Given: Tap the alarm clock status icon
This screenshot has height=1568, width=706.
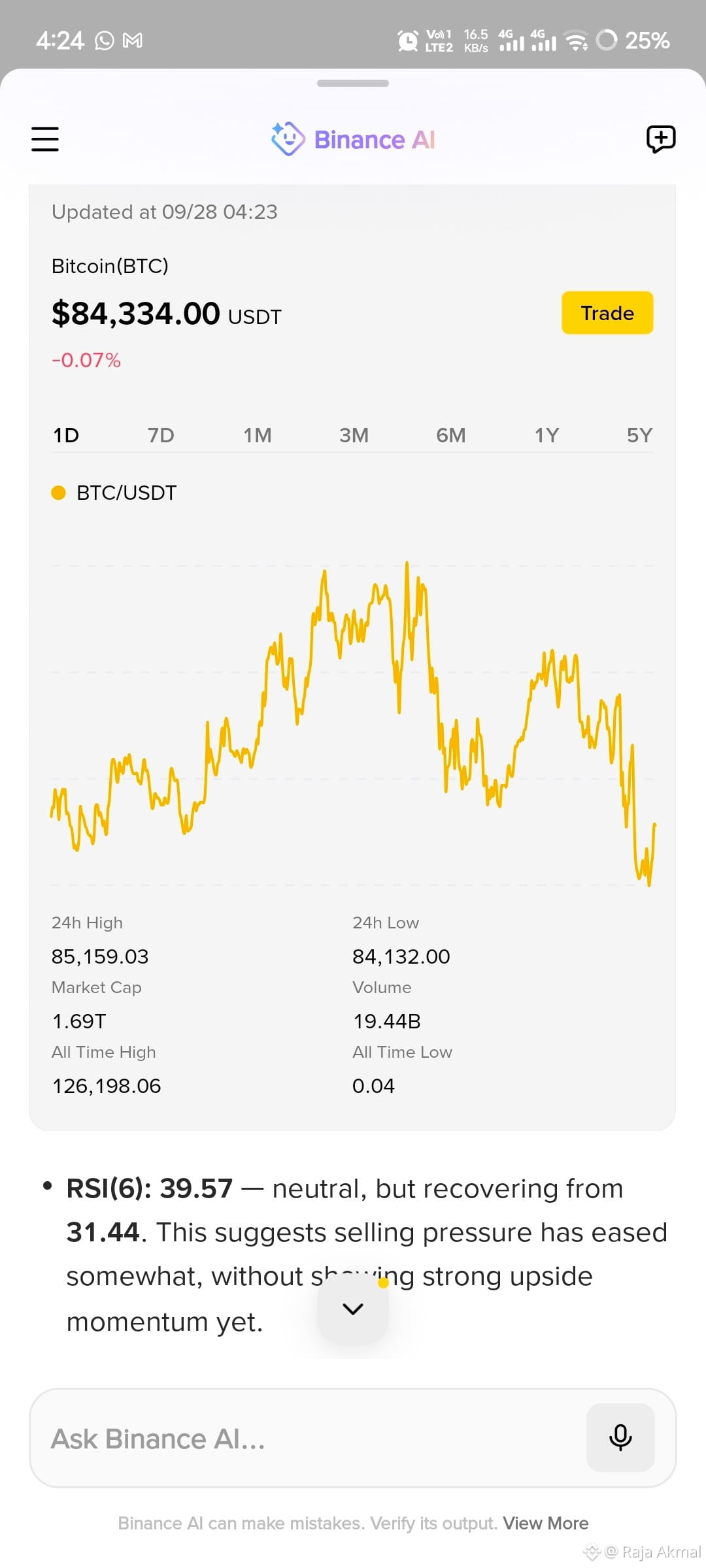Looking at the screenshot, I should pyautogui.click(x=408, y=41).
